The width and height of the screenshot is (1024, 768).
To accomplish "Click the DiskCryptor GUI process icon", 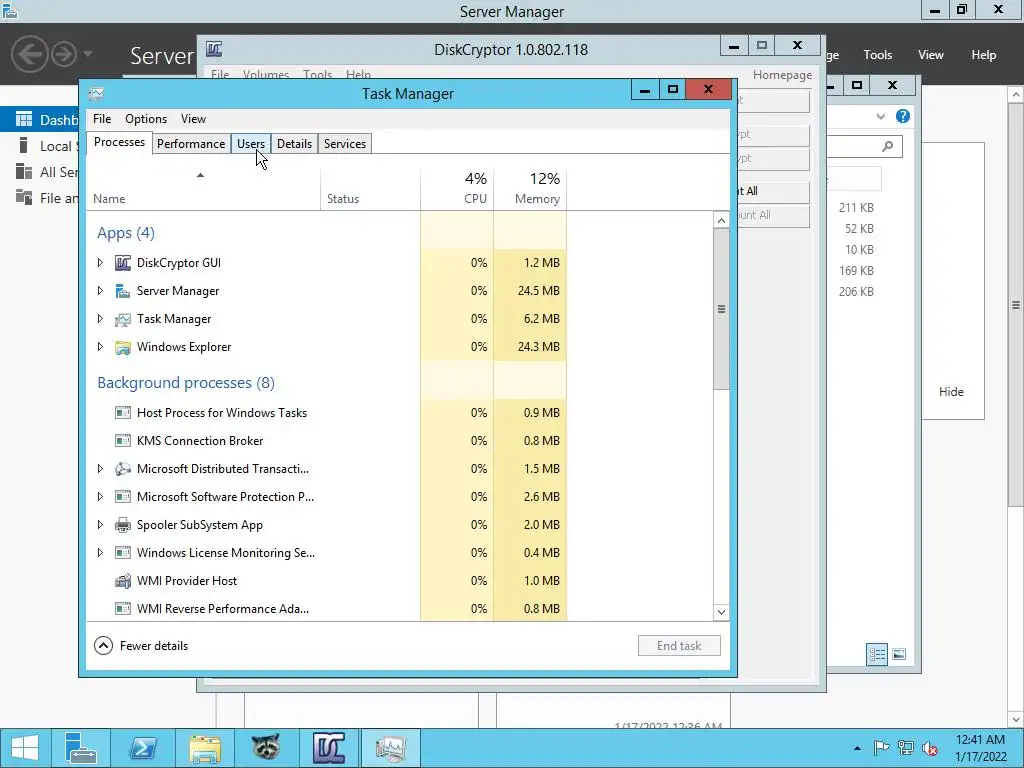I will click(x=123, y=263).
